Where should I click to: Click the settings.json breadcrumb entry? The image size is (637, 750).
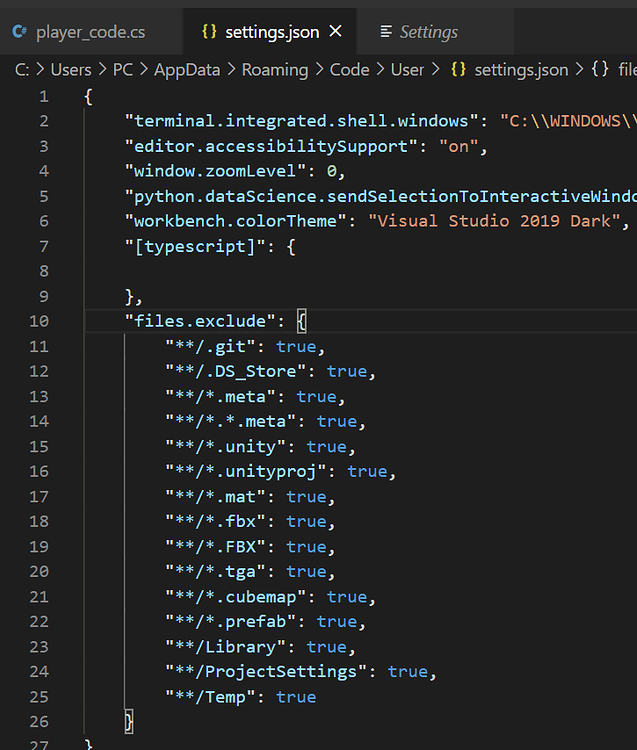coord(521,70)
